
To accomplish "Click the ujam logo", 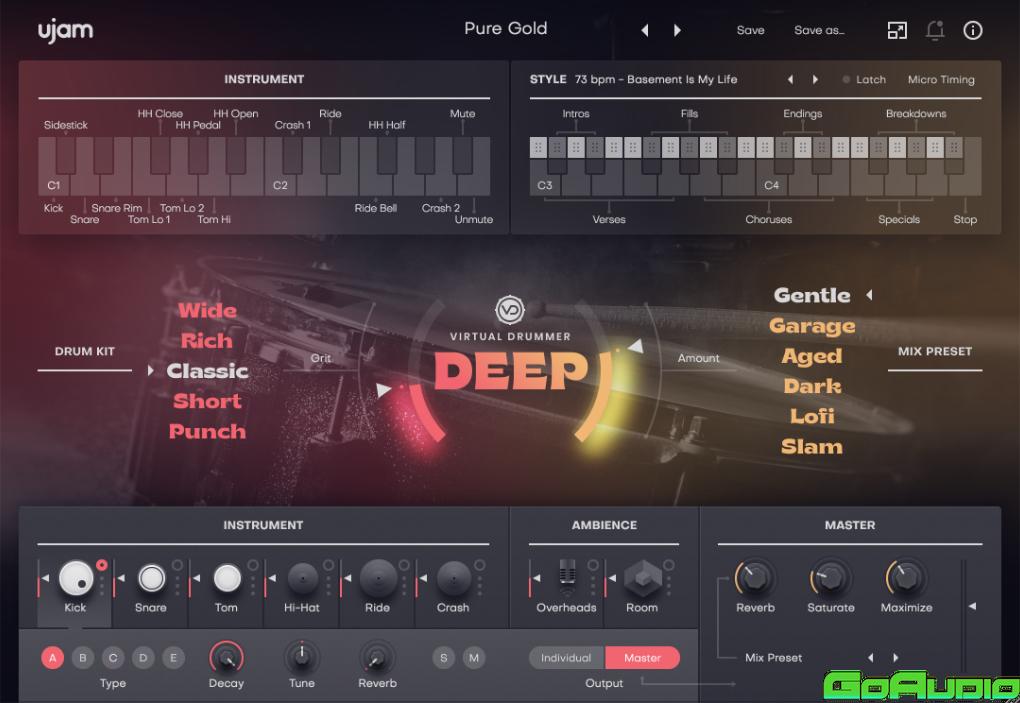I will (x=65, y=31).
